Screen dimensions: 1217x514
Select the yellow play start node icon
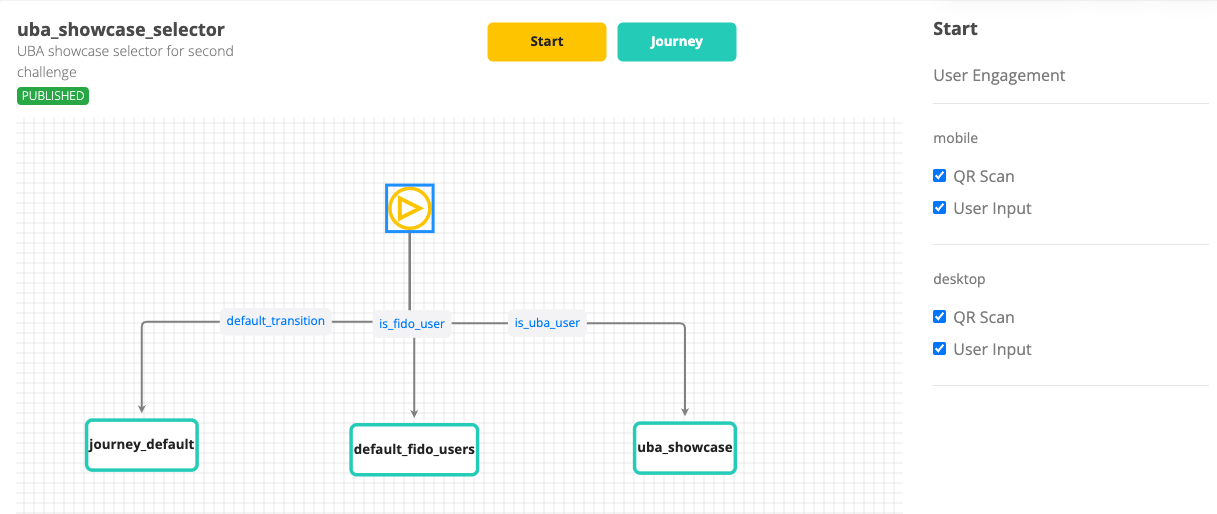(410, 209)
